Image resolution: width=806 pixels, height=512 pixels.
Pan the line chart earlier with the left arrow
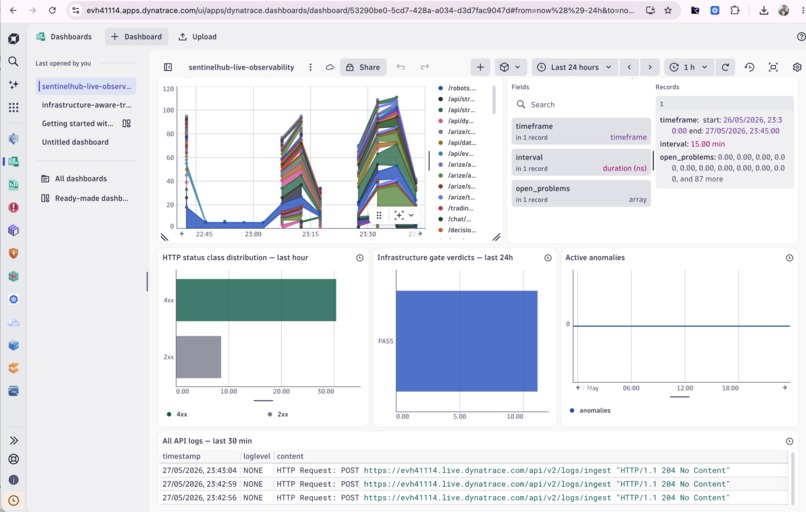click(182, 234)
